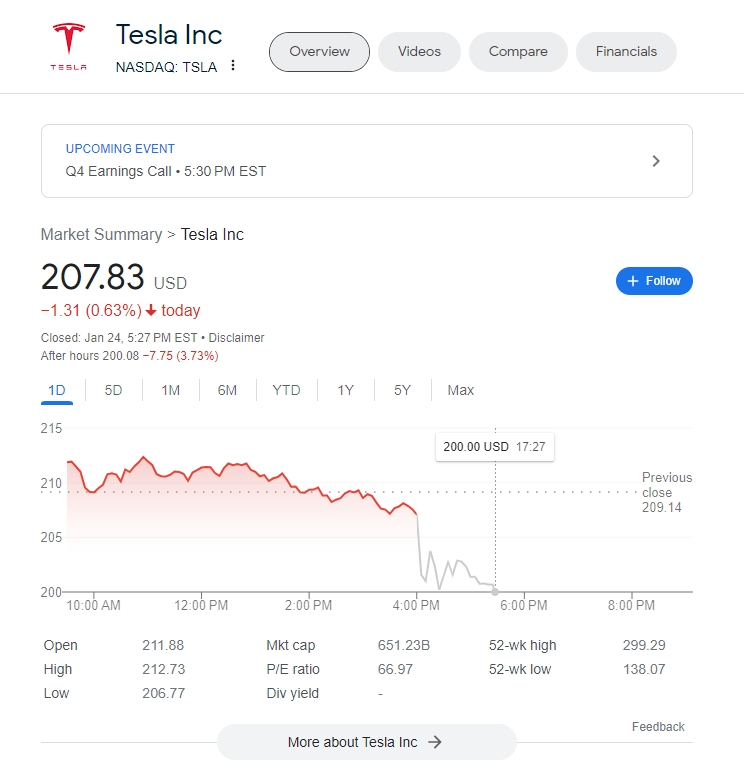View the 5Y chart range
Viewport: 744px width, 765px height.
402,390
